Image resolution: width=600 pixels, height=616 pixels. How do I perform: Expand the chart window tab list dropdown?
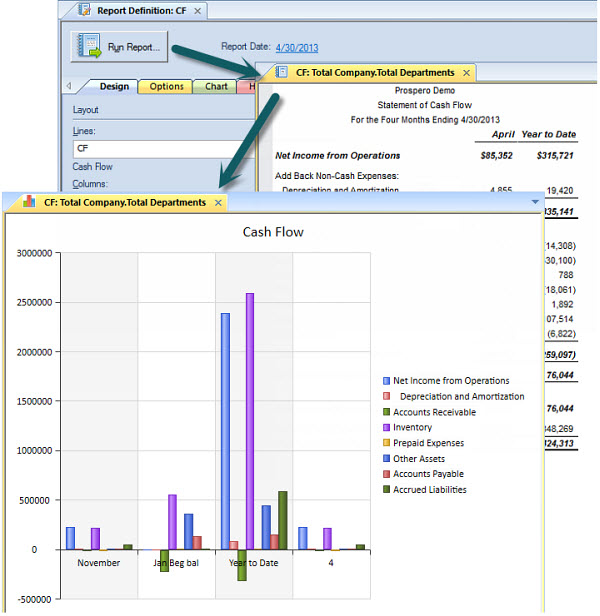[x=536, y=203]
